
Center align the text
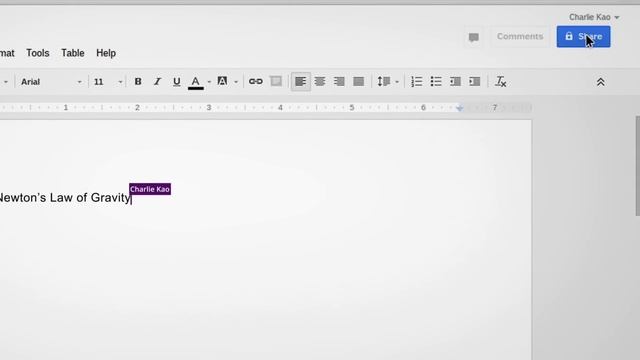point(320,82)
